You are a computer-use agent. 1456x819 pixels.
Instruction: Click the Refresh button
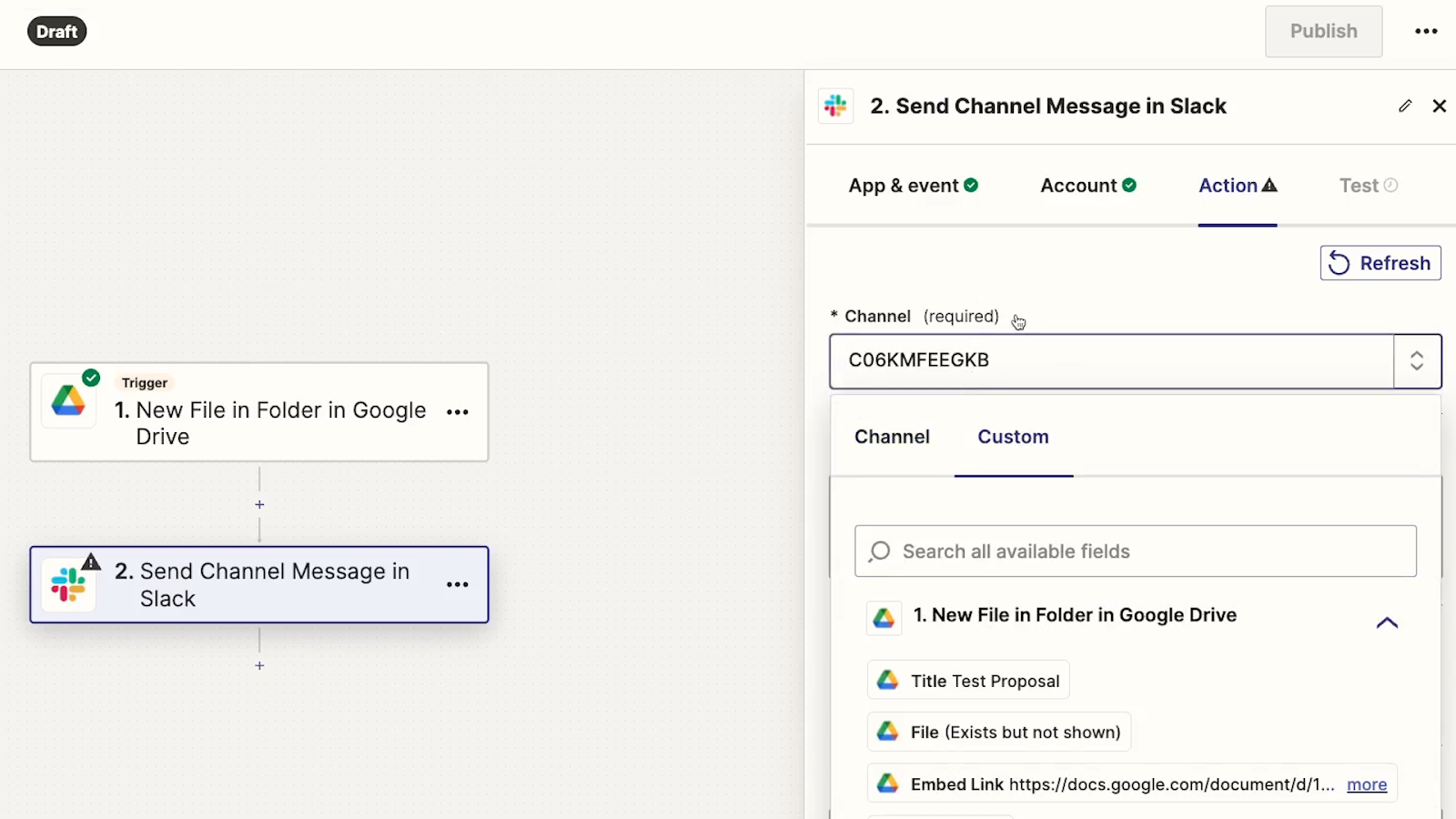click(1380, 263)
